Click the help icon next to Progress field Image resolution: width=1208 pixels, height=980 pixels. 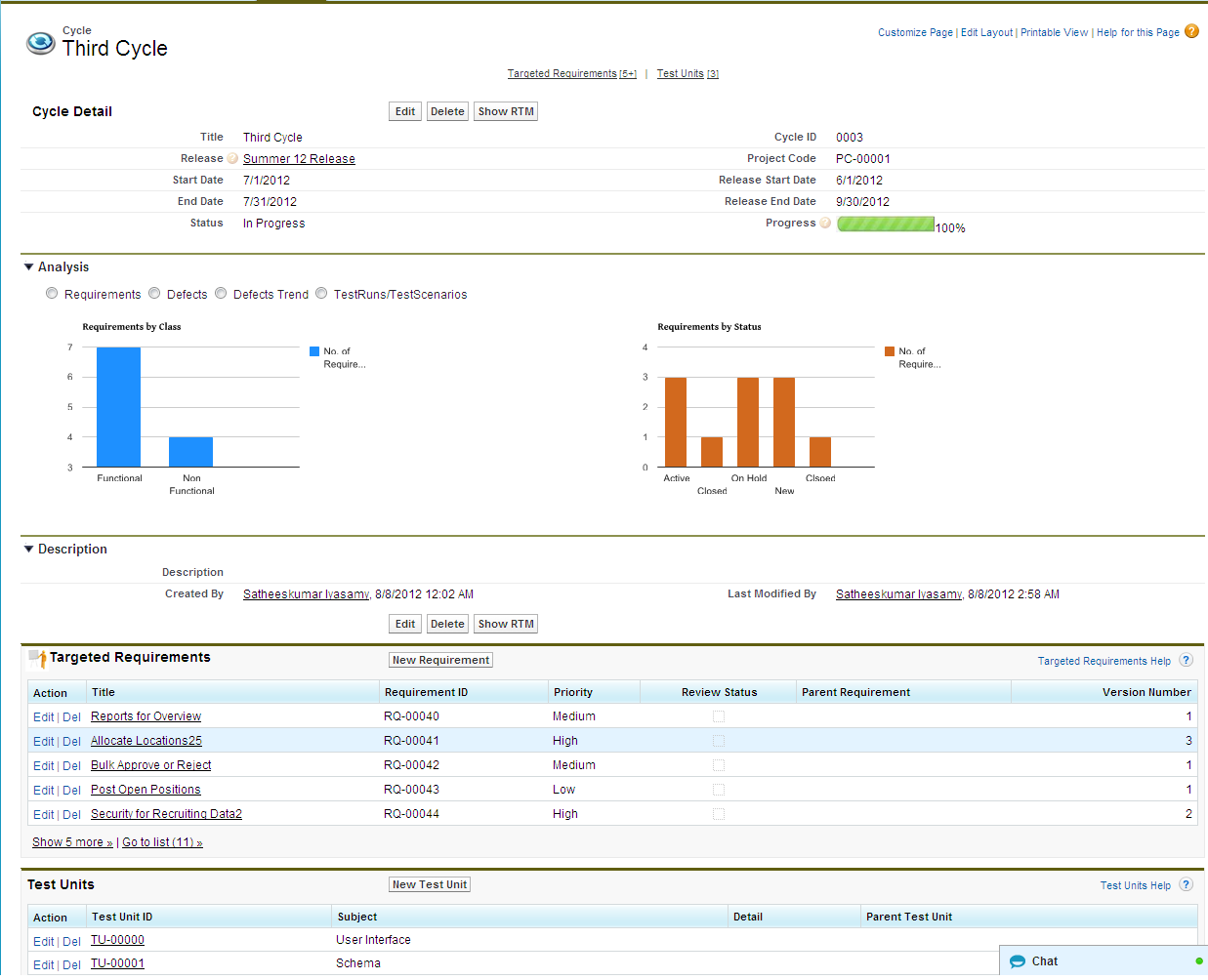824,223
